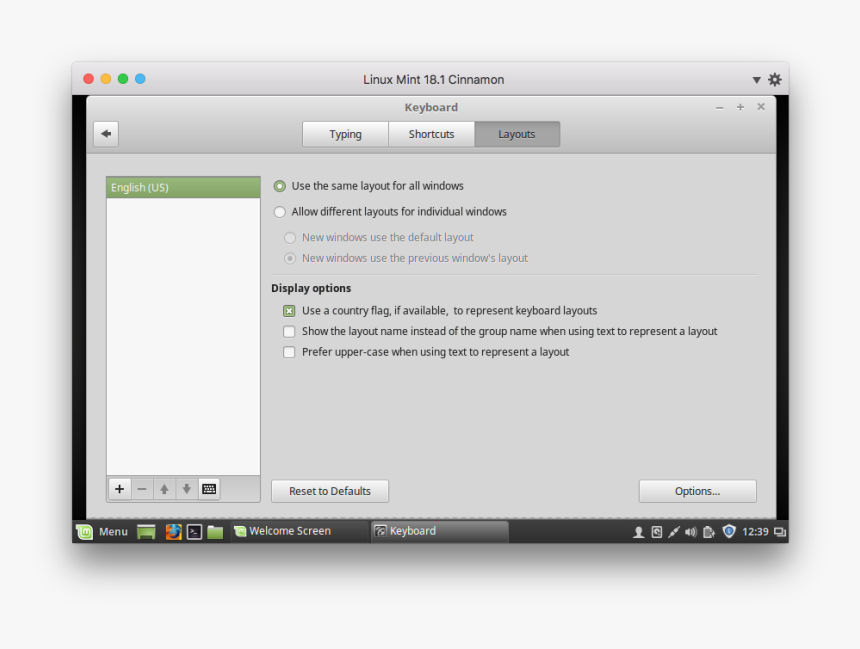Add a new keyboard layout with the plus button
Image resolution: width=860 pixels, height=649 pixels.
click(119, 489)
